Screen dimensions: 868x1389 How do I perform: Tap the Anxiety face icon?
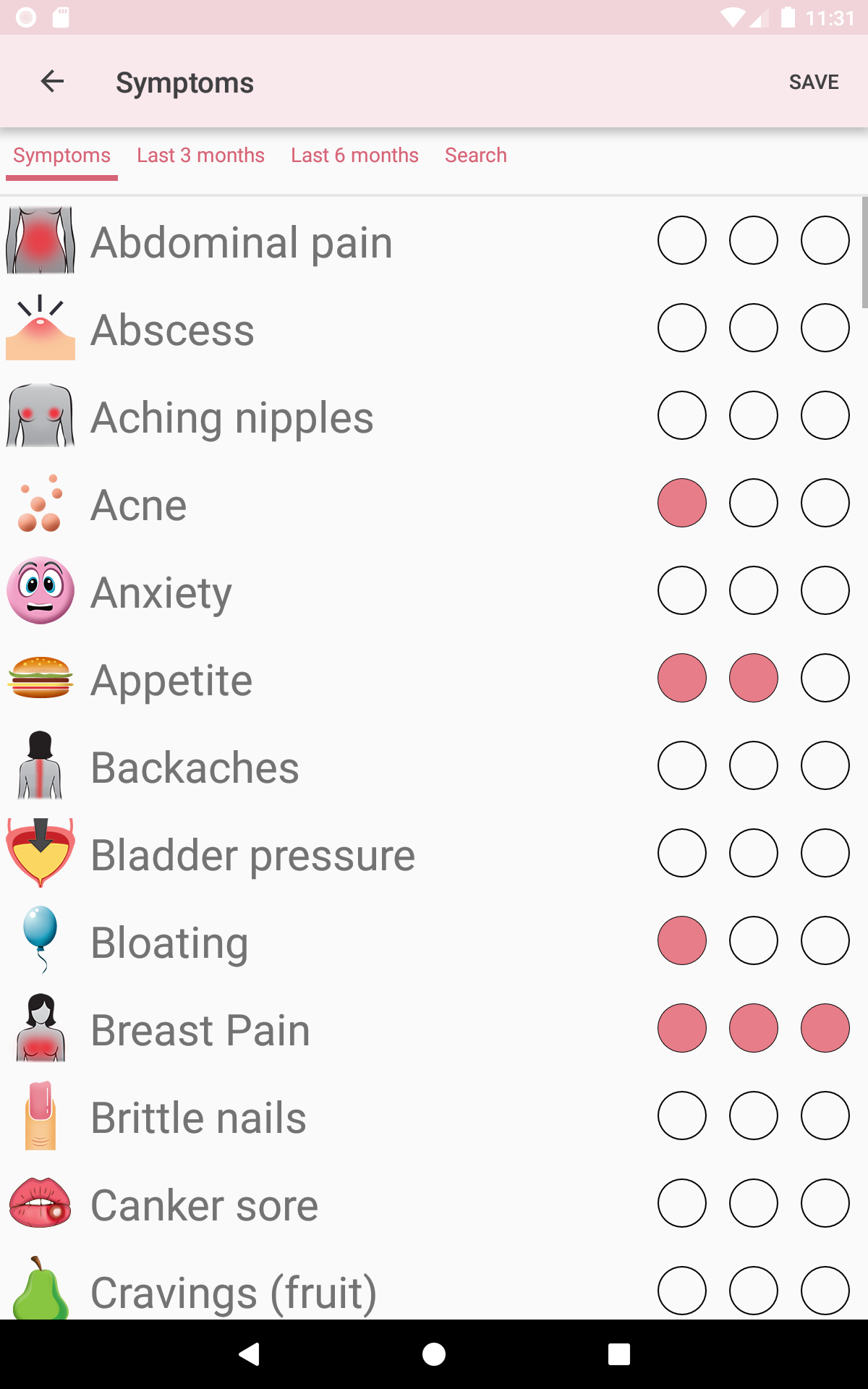(41, 591)
